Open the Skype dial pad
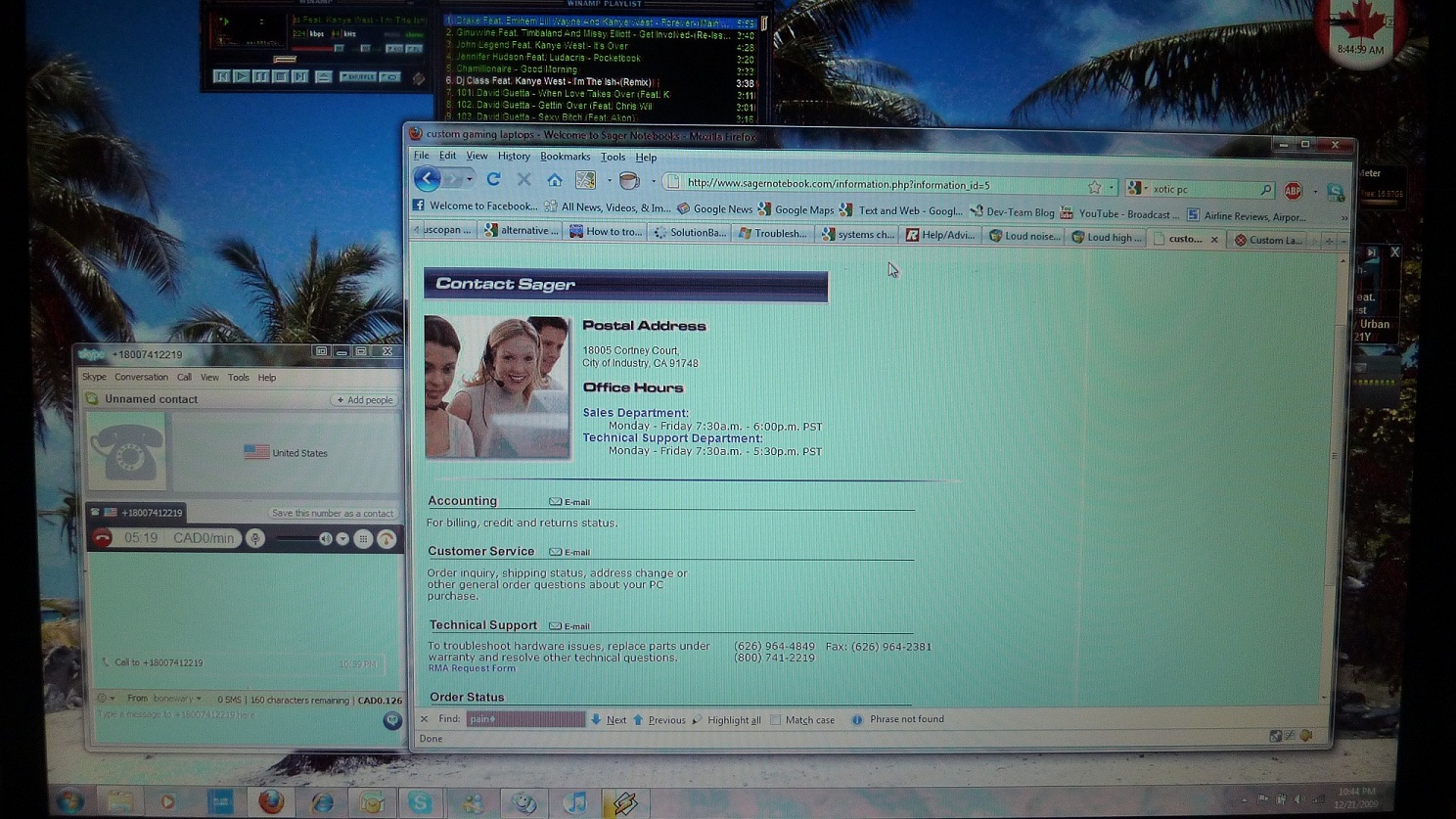The width and height of the screenshot is (1456, 819). [363, 538]
